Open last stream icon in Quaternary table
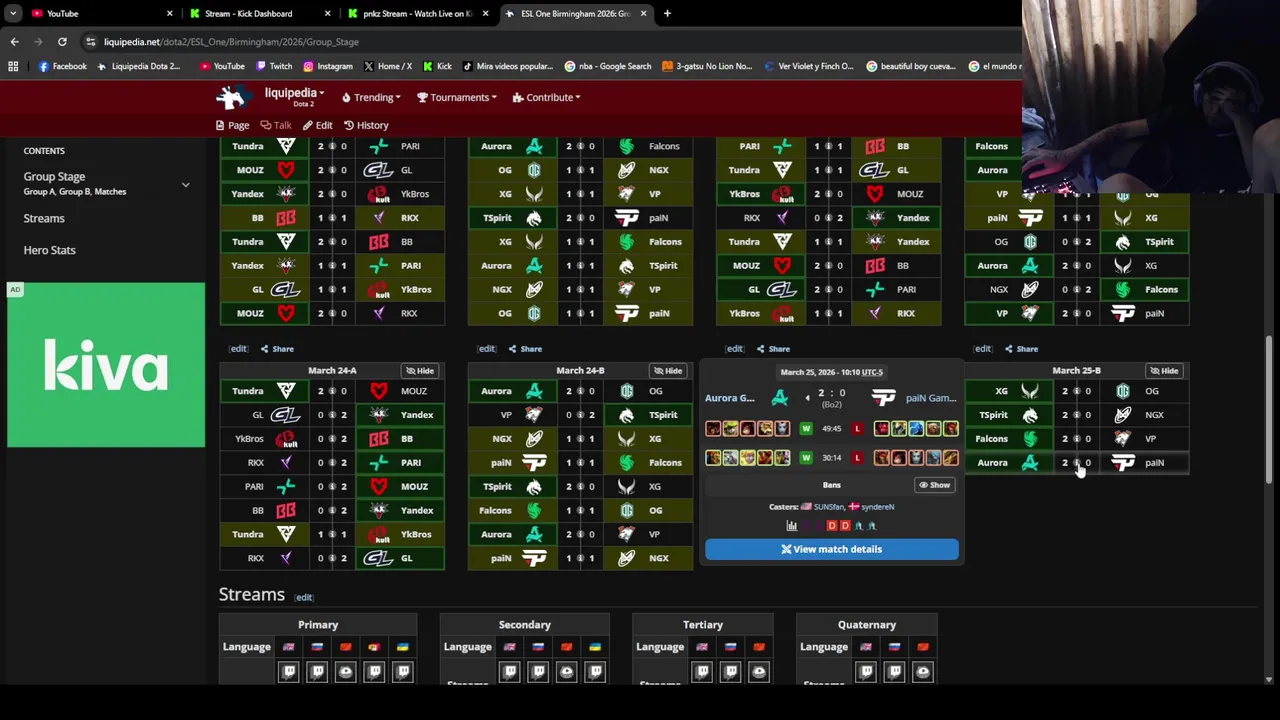The height and width of the screenshot is (720, 1280). pos(923,672)
